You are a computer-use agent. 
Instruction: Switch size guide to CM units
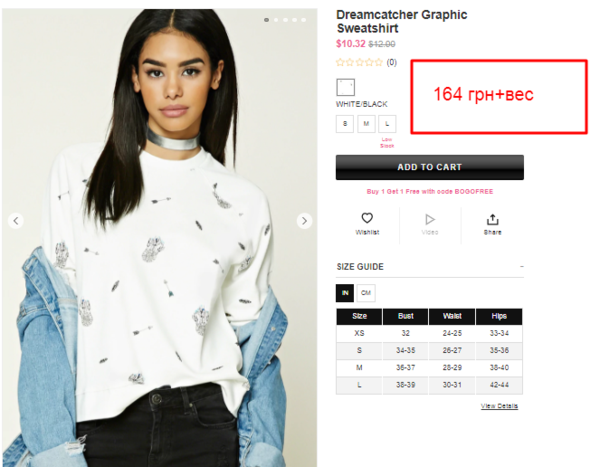pos(366,293)
